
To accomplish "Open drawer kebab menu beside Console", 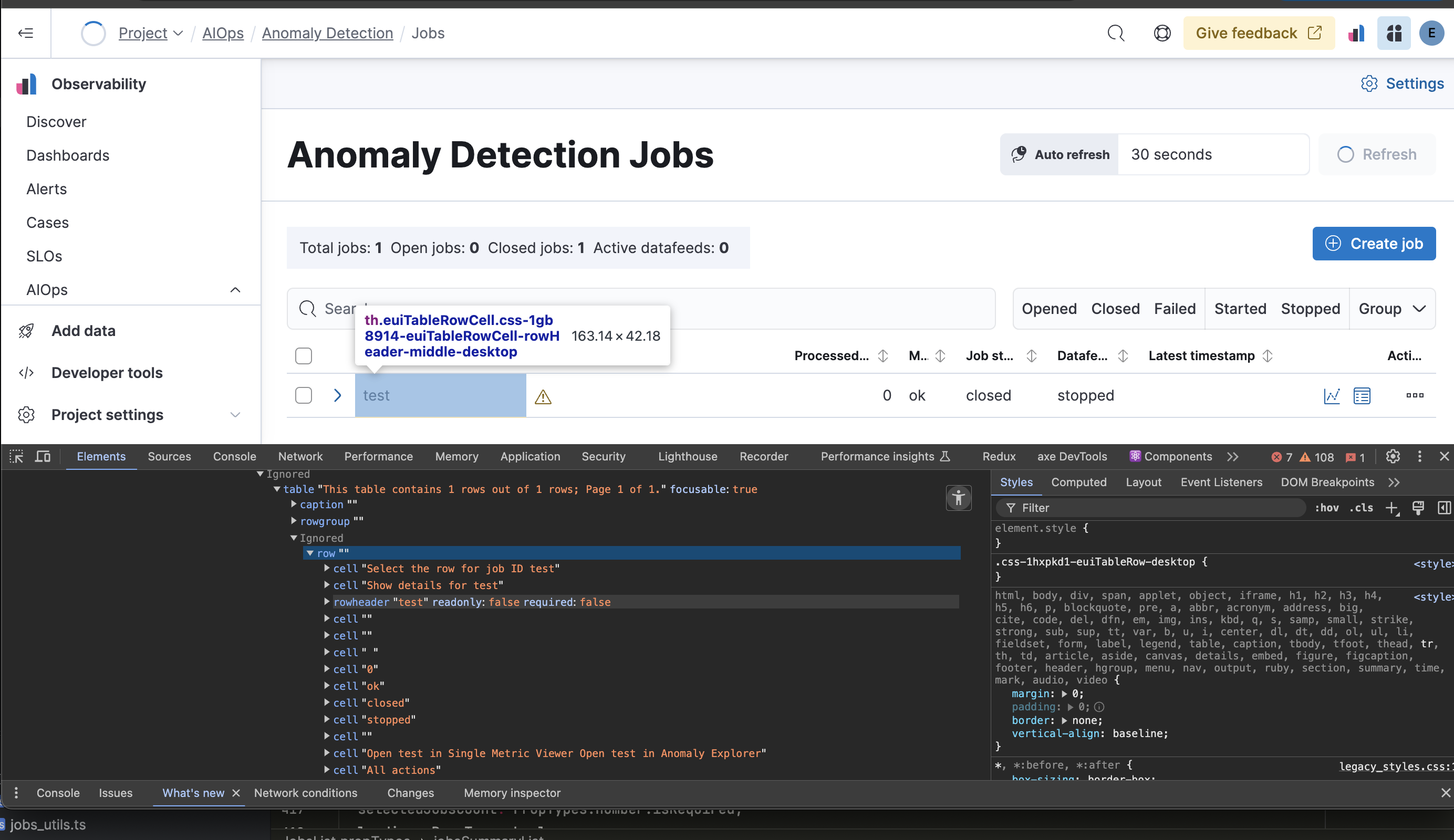I will [16, 793].
